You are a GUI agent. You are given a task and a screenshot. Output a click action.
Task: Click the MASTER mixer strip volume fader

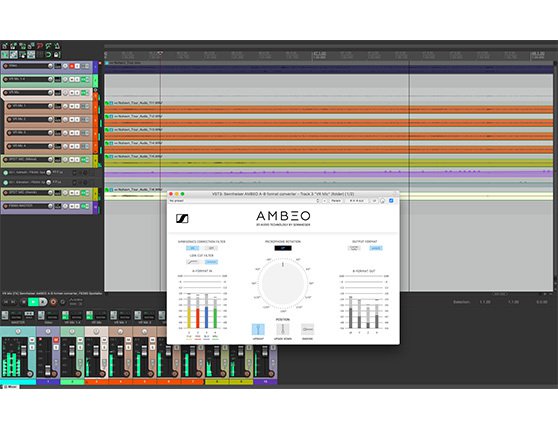pyautogui.click(x=23, y=350)
